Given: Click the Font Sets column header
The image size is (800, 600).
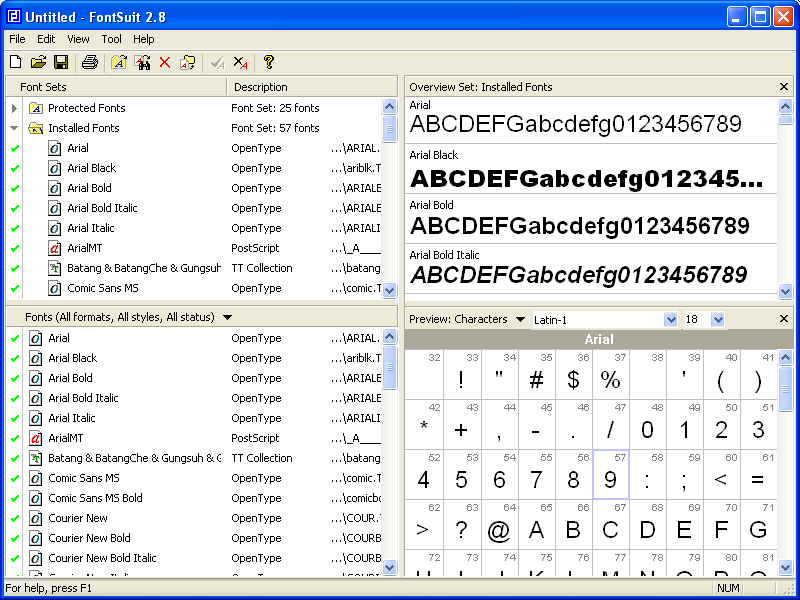Looking at the screenshot, I should (116, 87).
